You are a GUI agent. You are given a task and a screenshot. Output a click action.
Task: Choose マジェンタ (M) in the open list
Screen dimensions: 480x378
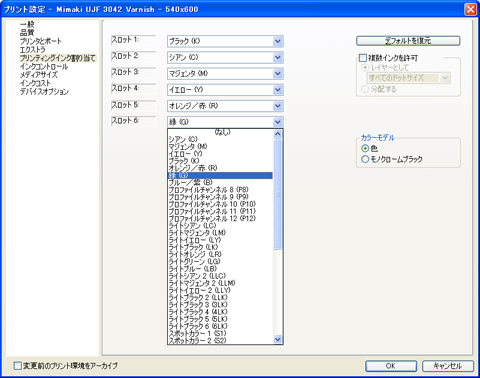click(220, 146)
